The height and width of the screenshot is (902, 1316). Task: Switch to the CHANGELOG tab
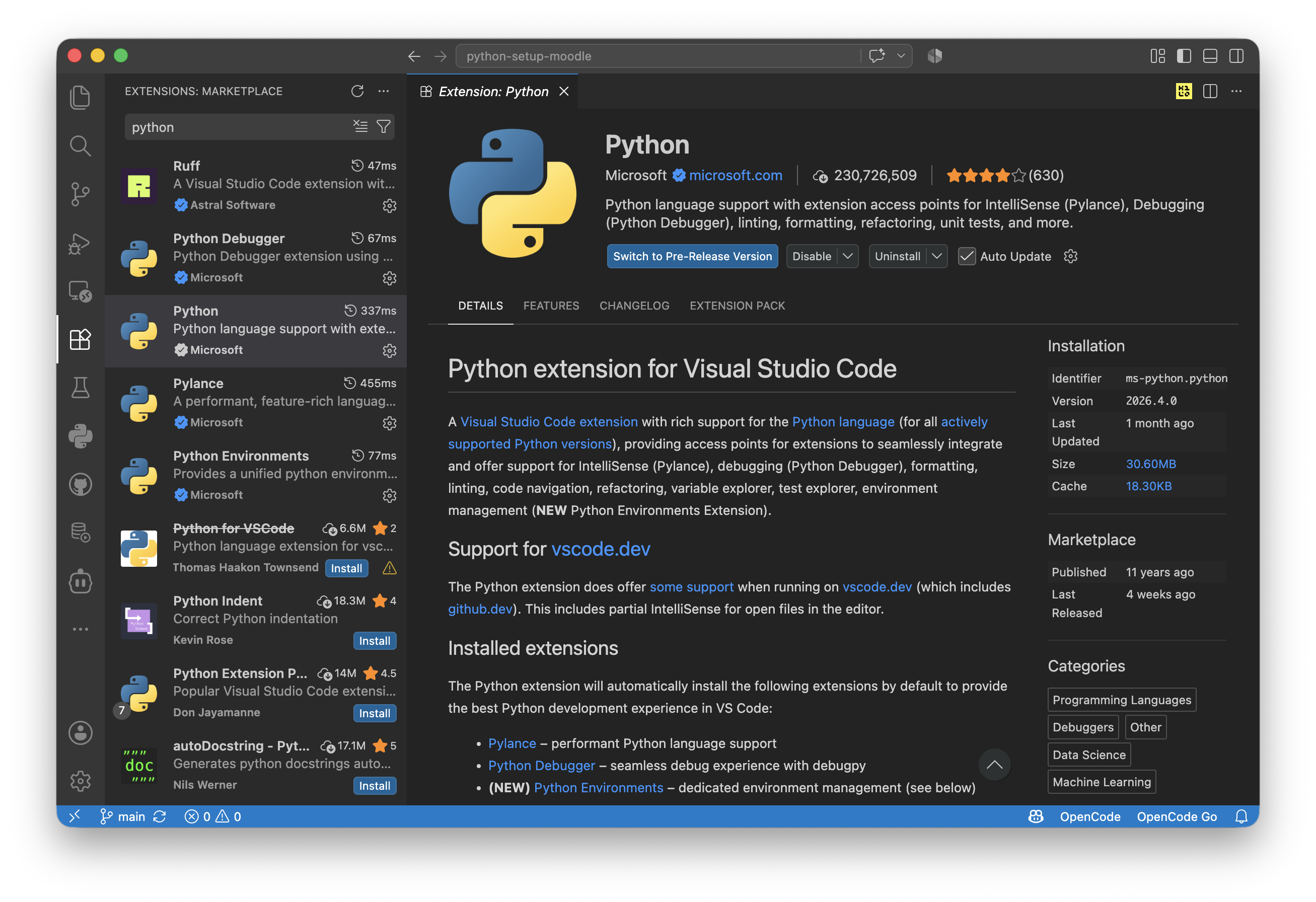click(634, 306)
